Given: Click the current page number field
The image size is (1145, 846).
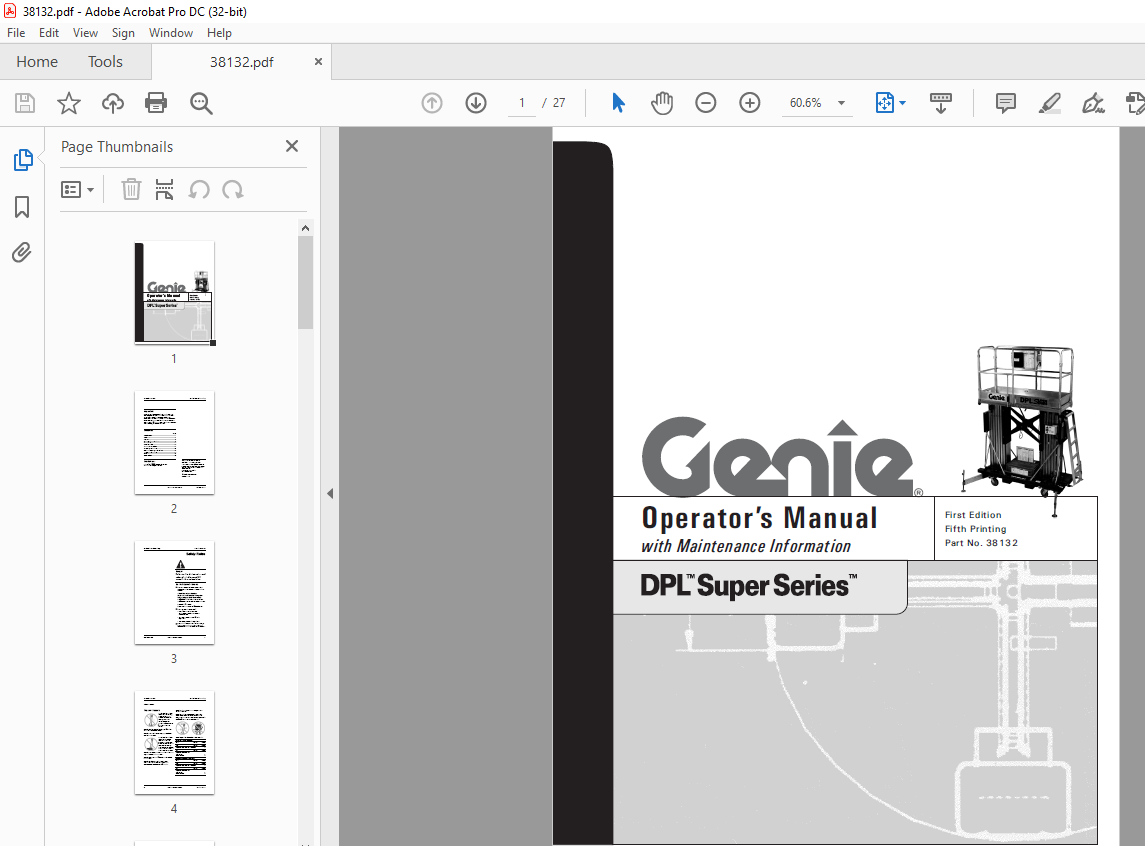Looking at the screenshot, I should (x=521, y=103).
